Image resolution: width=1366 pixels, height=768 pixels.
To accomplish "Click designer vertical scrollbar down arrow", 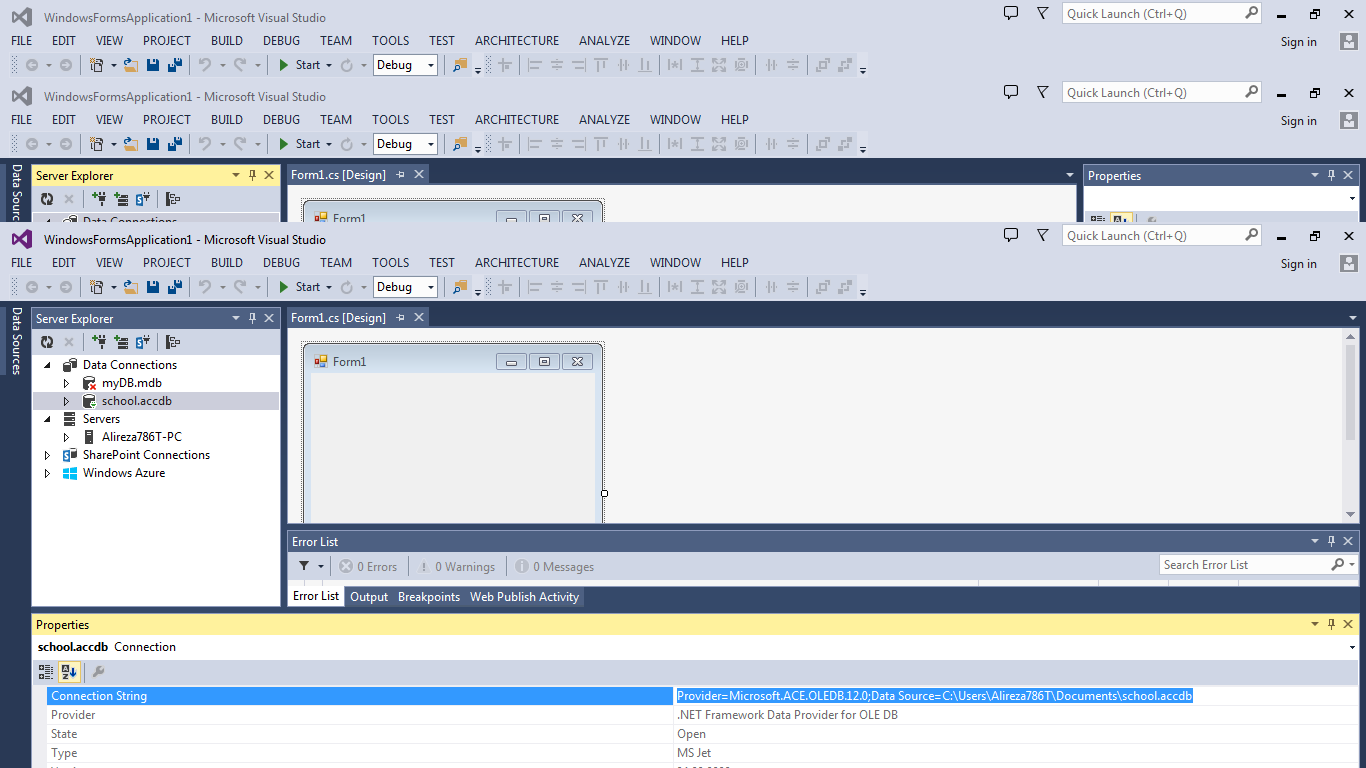I will coord(1351,514).
